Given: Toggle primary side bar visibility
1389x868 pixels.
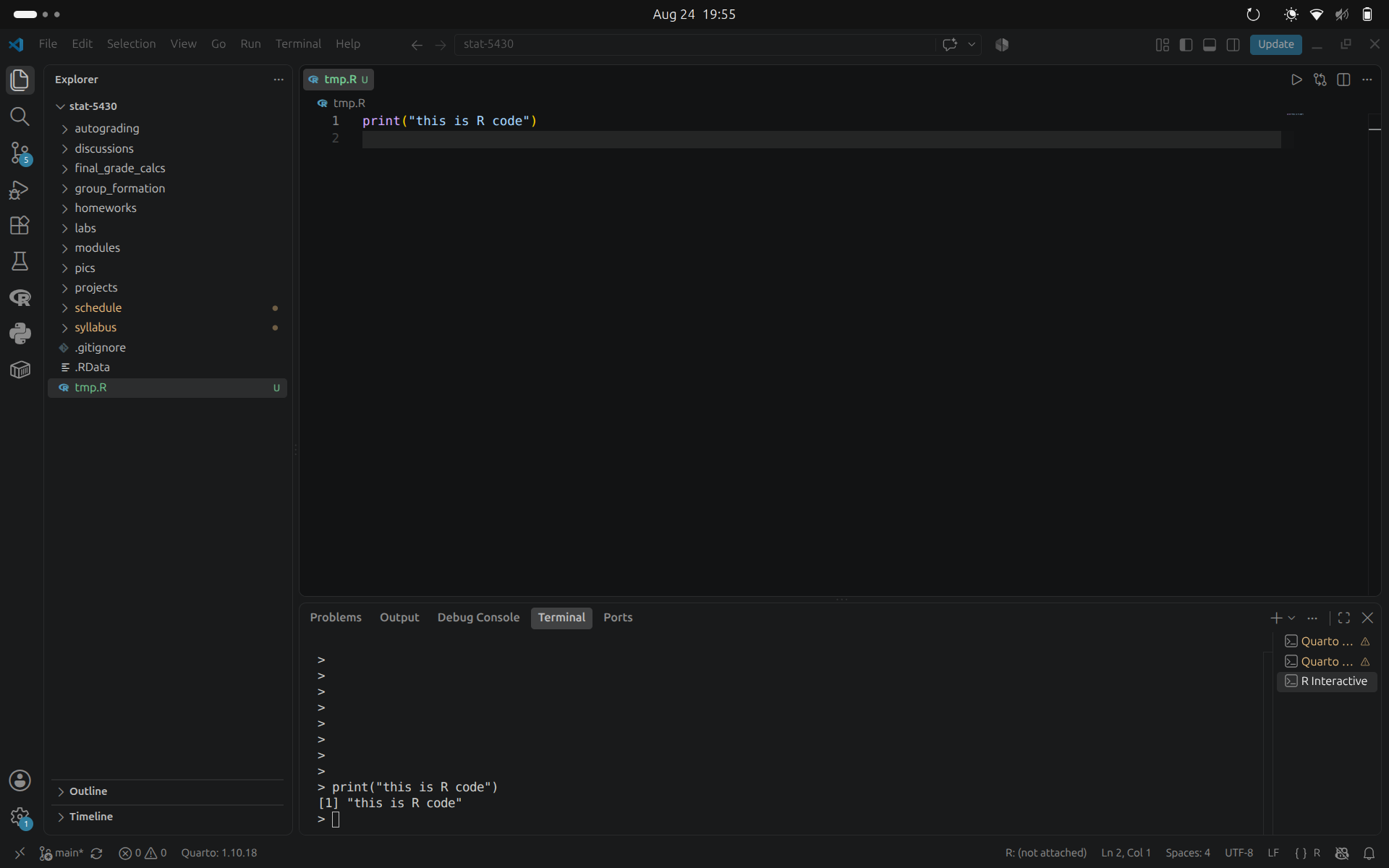Looking at the screenshot, I should coord(1186,45).
